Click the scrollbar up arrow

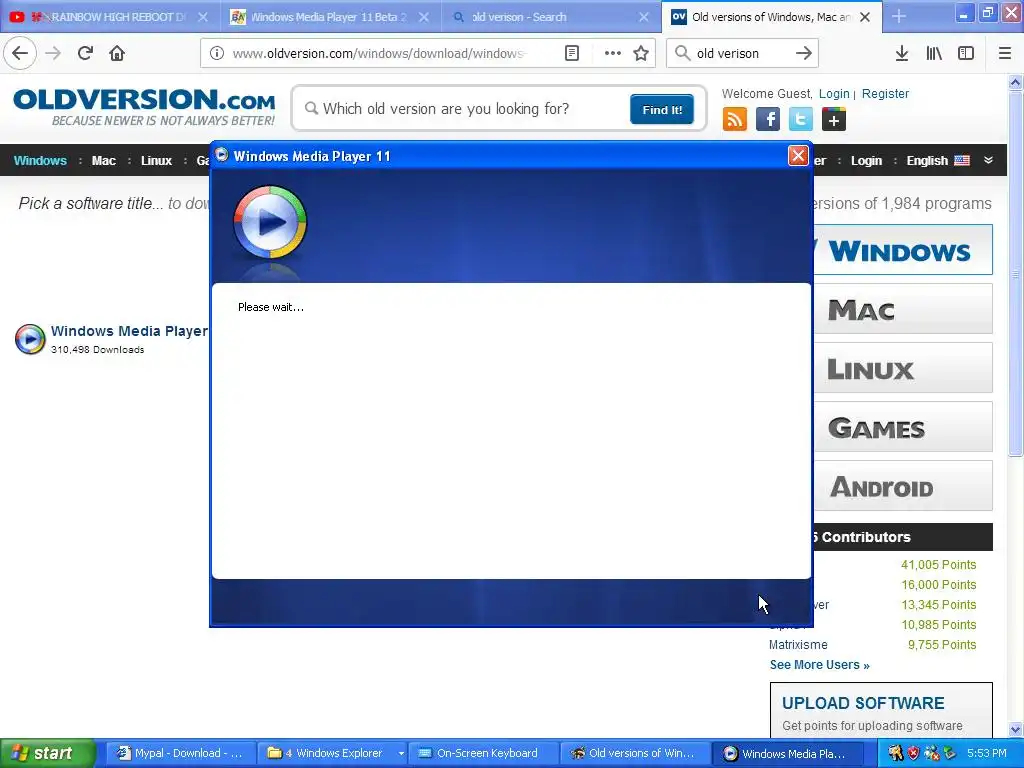[1015, 82]
